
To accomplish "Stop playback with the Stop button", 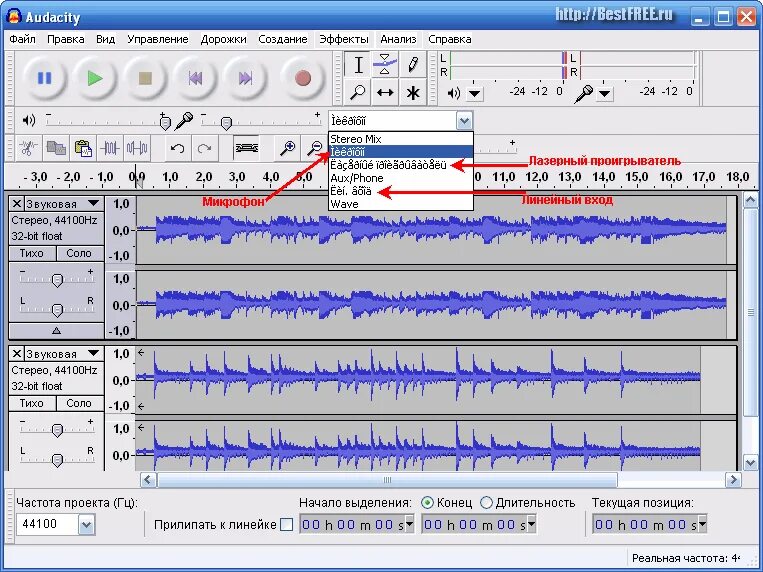I will (145, 78).
